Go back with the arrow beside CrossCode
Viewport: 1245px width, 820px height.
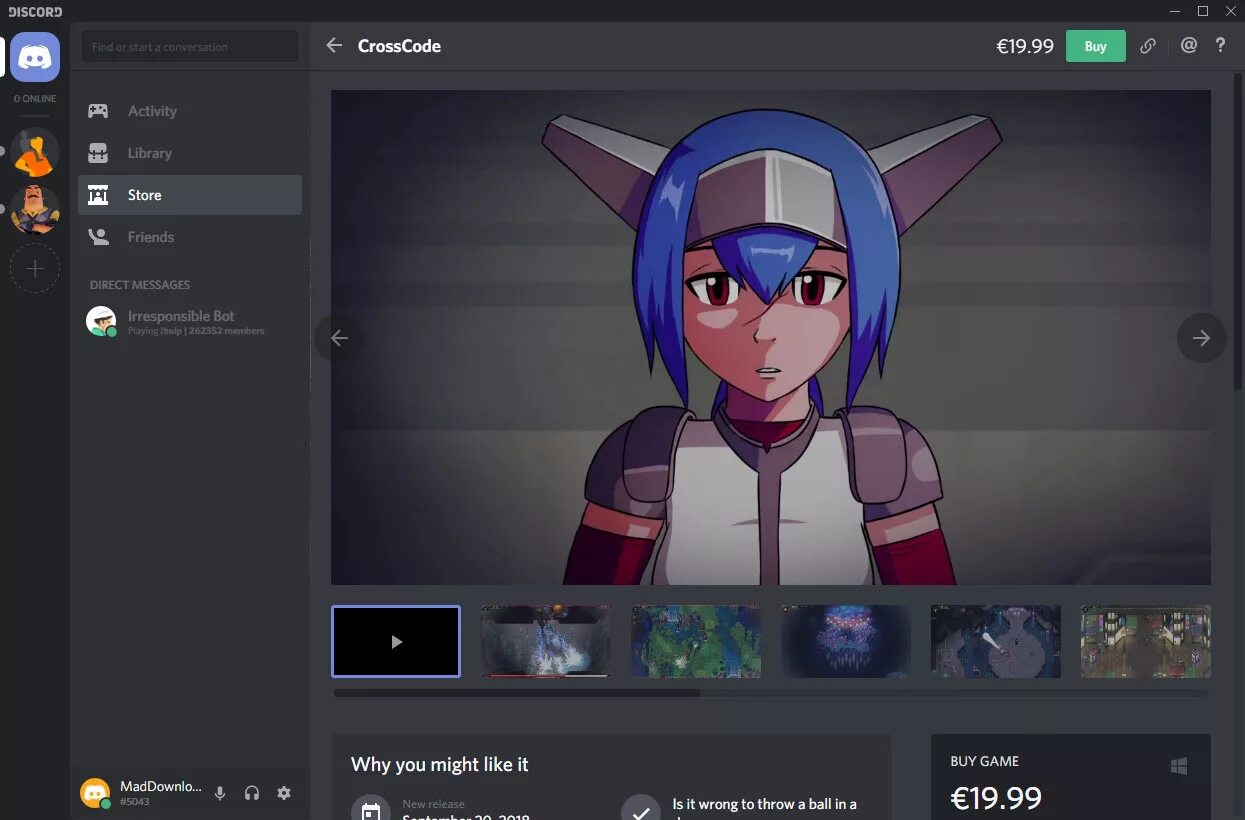(x=334, y=46)
